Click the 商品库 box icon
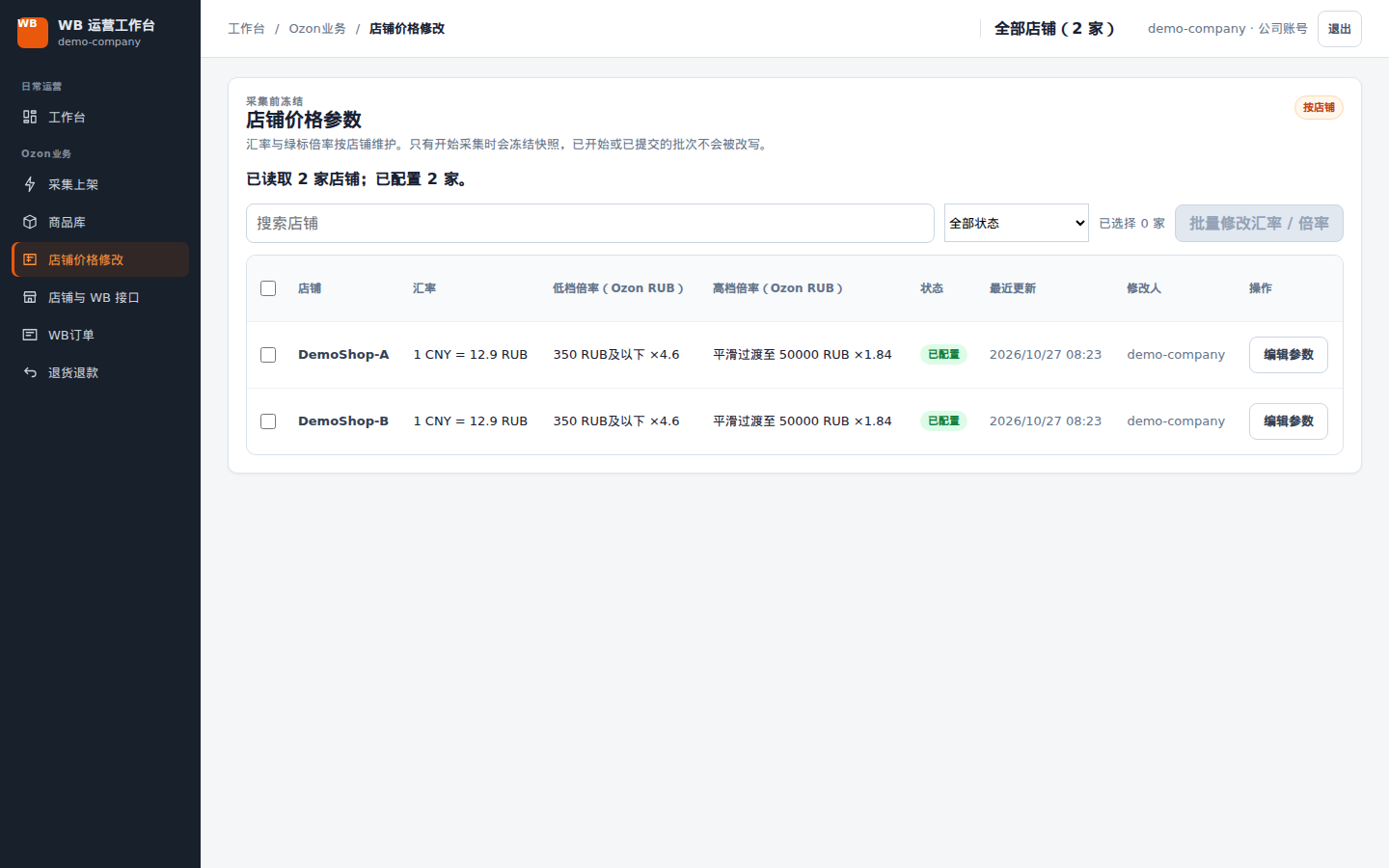Viewport: 1389px width, 868px height. pos(30,222)
